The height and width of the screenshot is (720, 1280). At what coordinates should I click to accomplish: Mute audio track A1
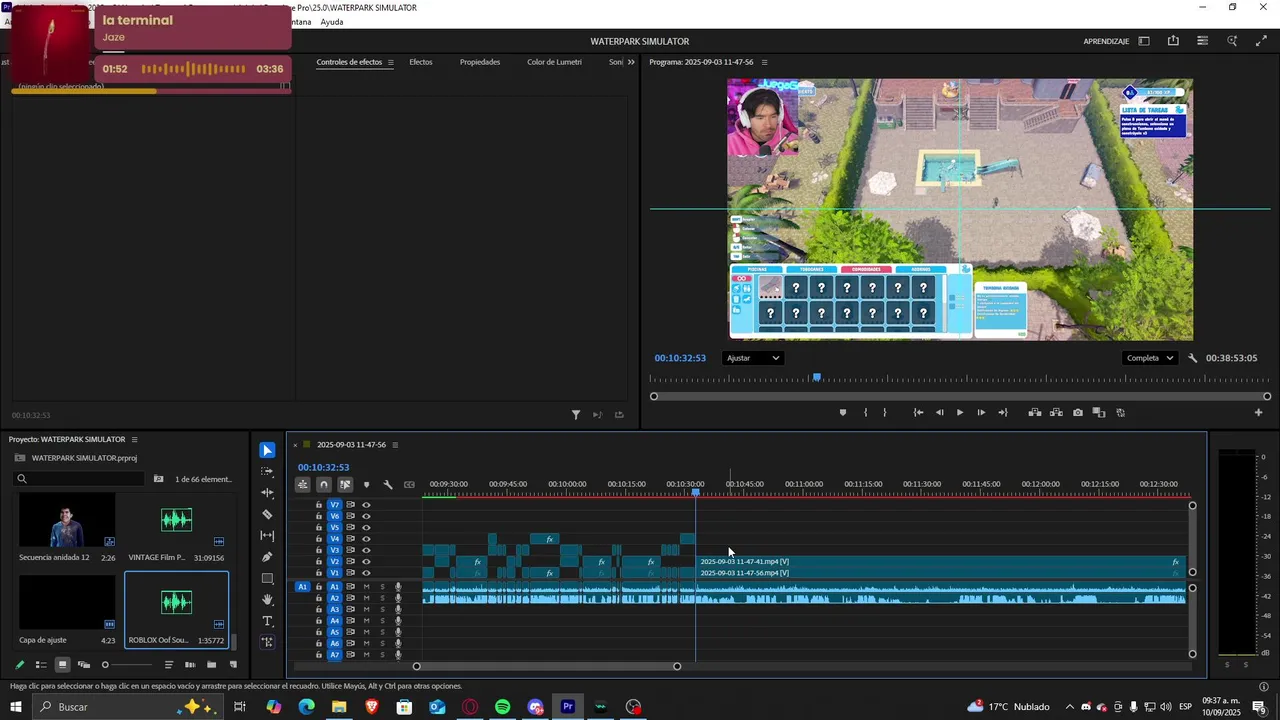366,587
